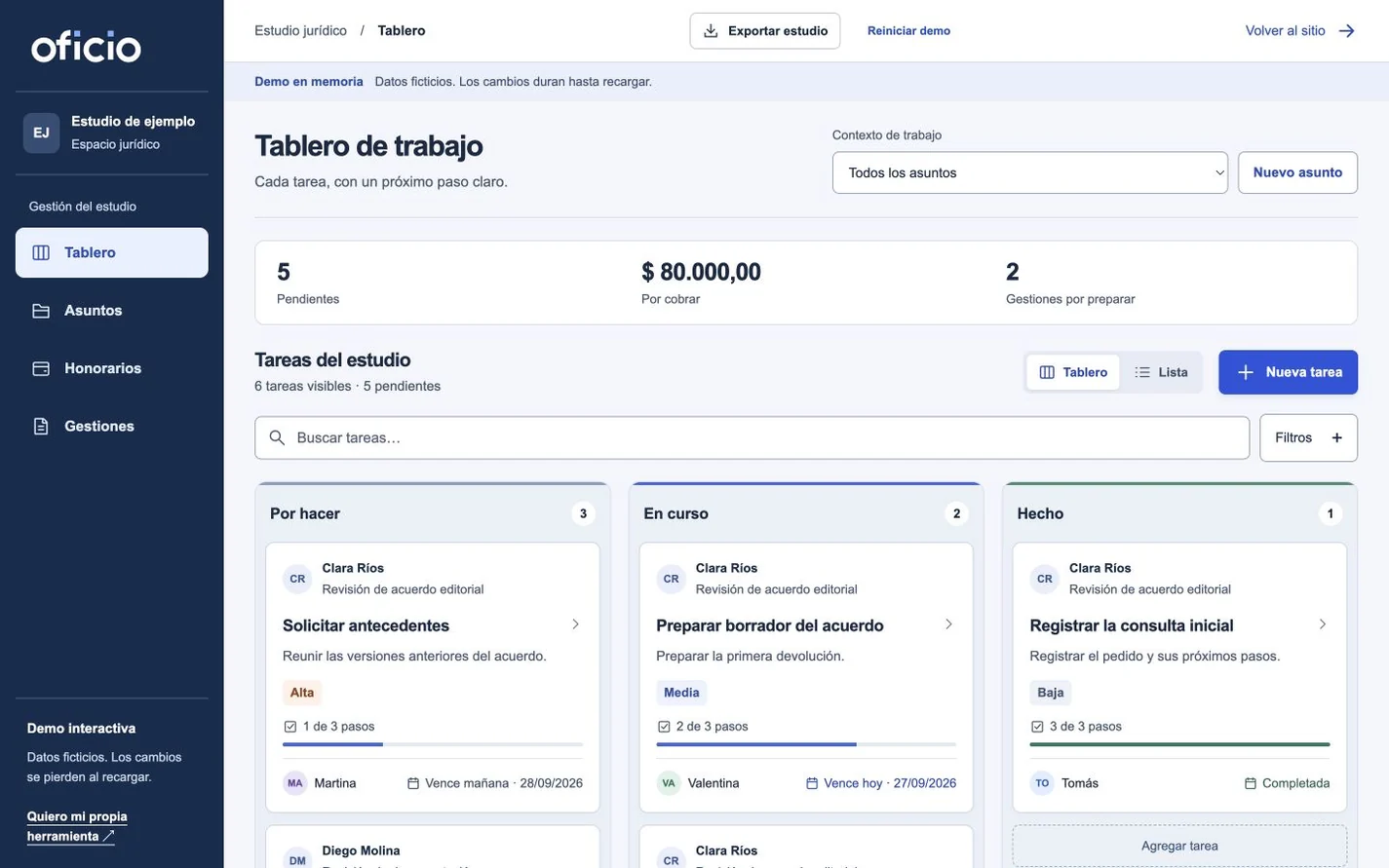This screenshot has height=868, width=1389.
Task: Click the VA avatar next to Valentina
Action: (x=669, y=783)
